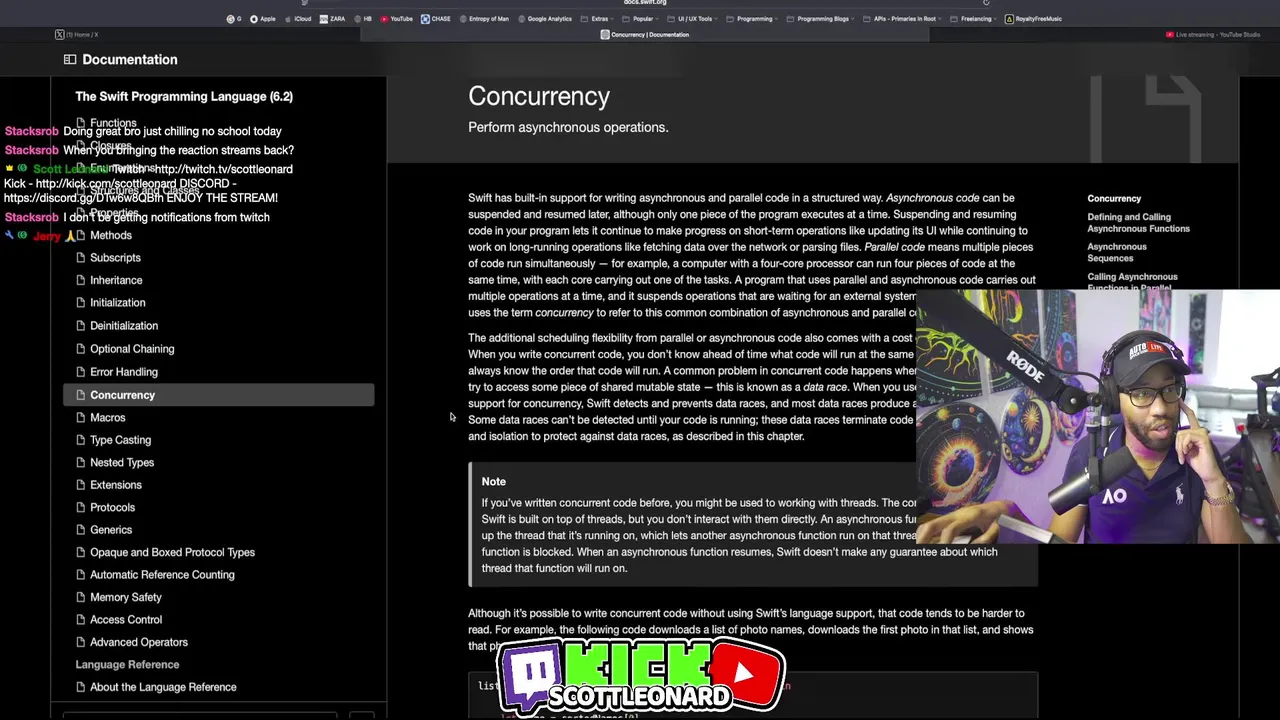Screen dimensions: 1280x720
Task: Open the iCloud bookmark
Action: pyautogui.click(x=298, y=18)
